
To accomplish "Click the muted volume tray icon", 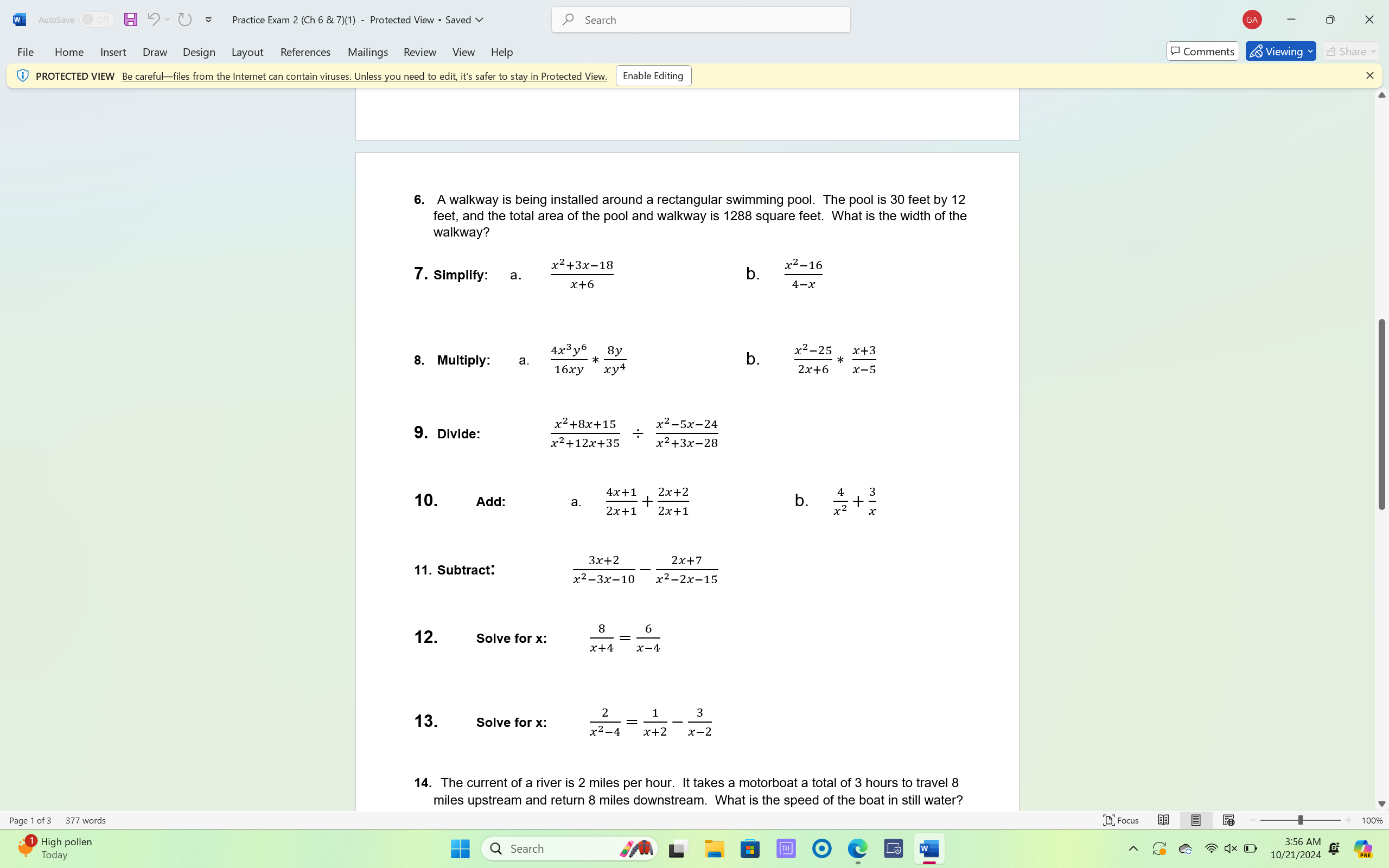I will [1230, 848].
